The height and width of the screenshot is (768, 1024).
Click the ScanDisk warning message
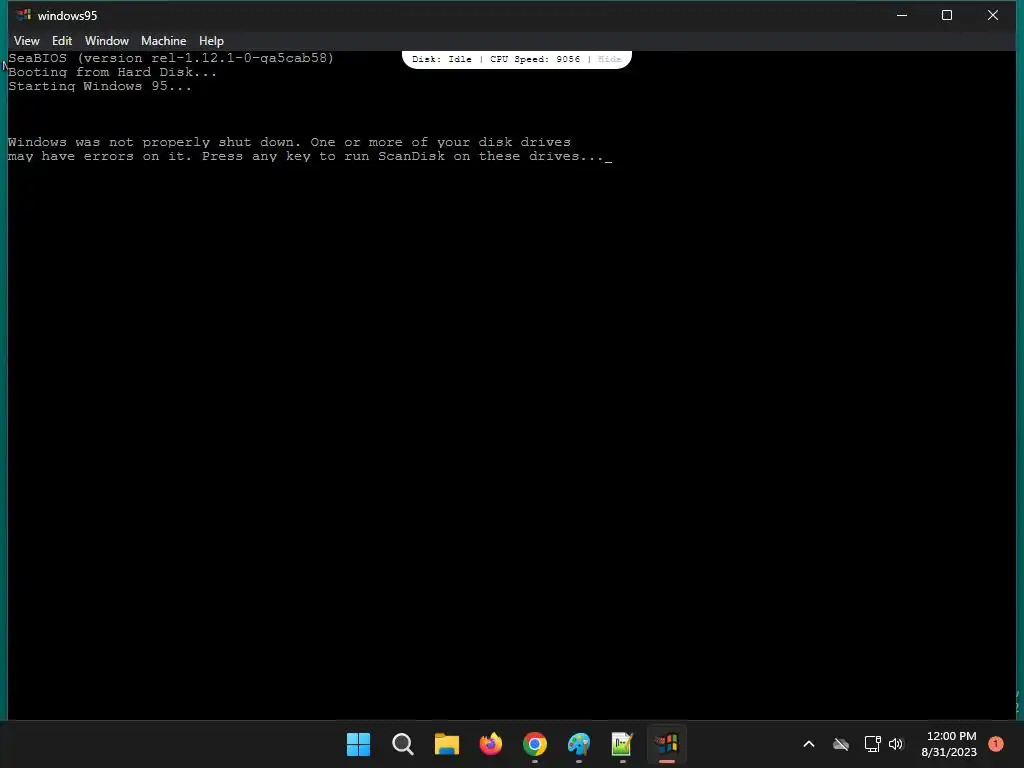[x=310, y=150]
